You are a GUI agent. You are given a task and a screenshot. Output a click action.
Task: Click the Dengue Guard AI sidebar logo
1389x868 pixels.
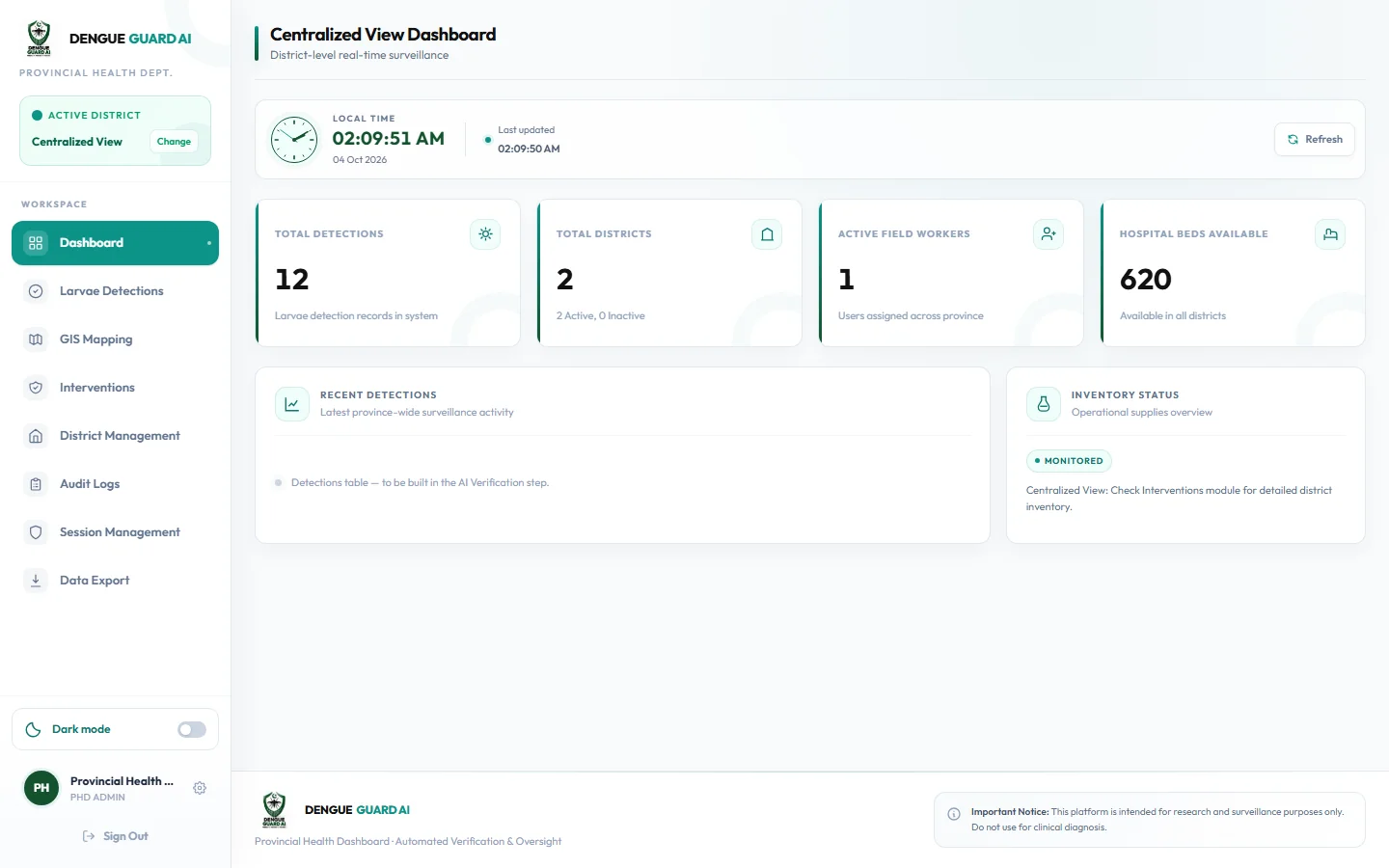coord(39,39)
